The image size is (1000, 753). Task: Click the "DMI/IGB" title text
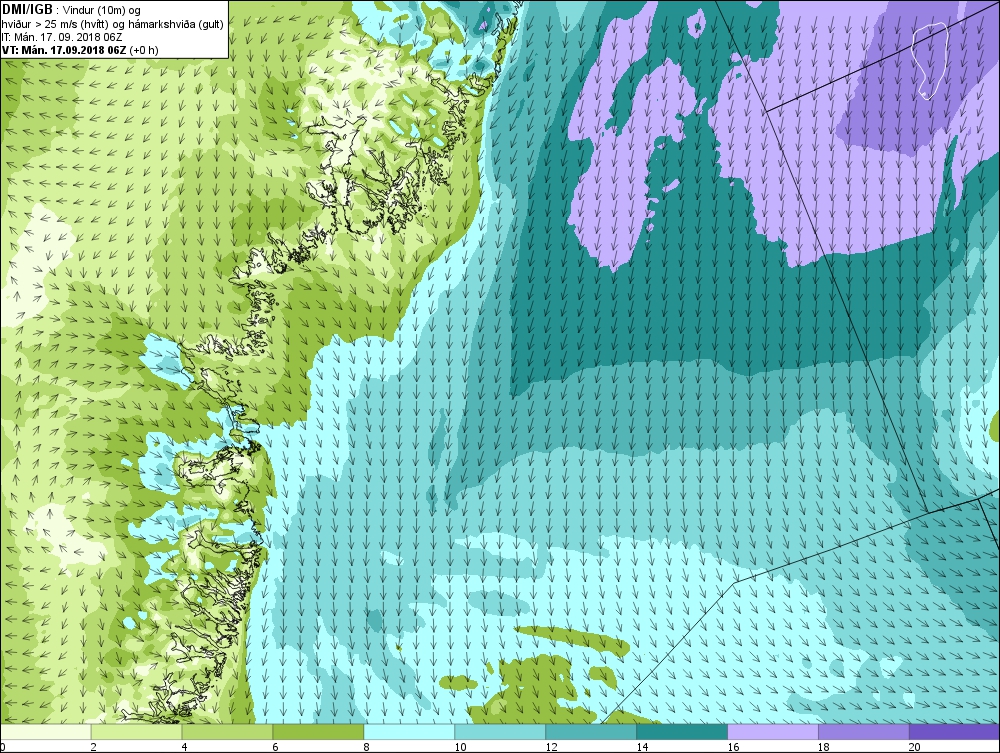point(27,10)
